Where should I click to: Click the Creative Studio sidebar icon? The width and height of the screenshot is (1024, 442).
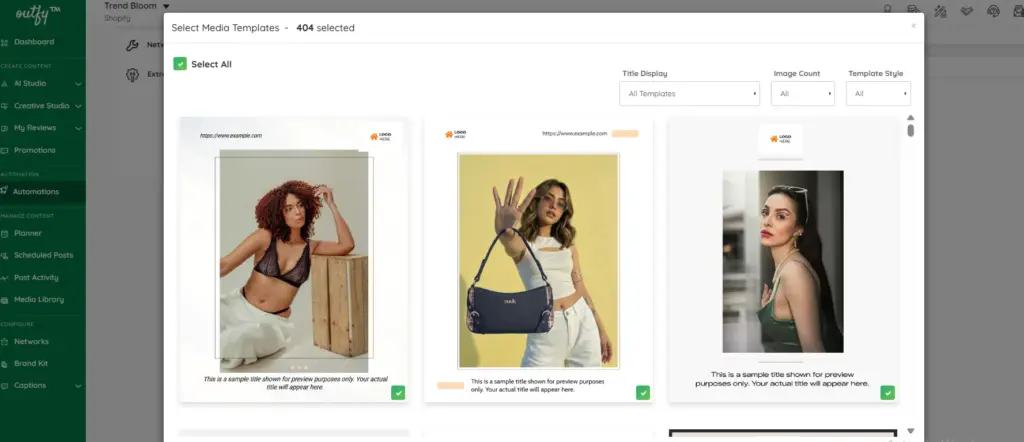5,106
